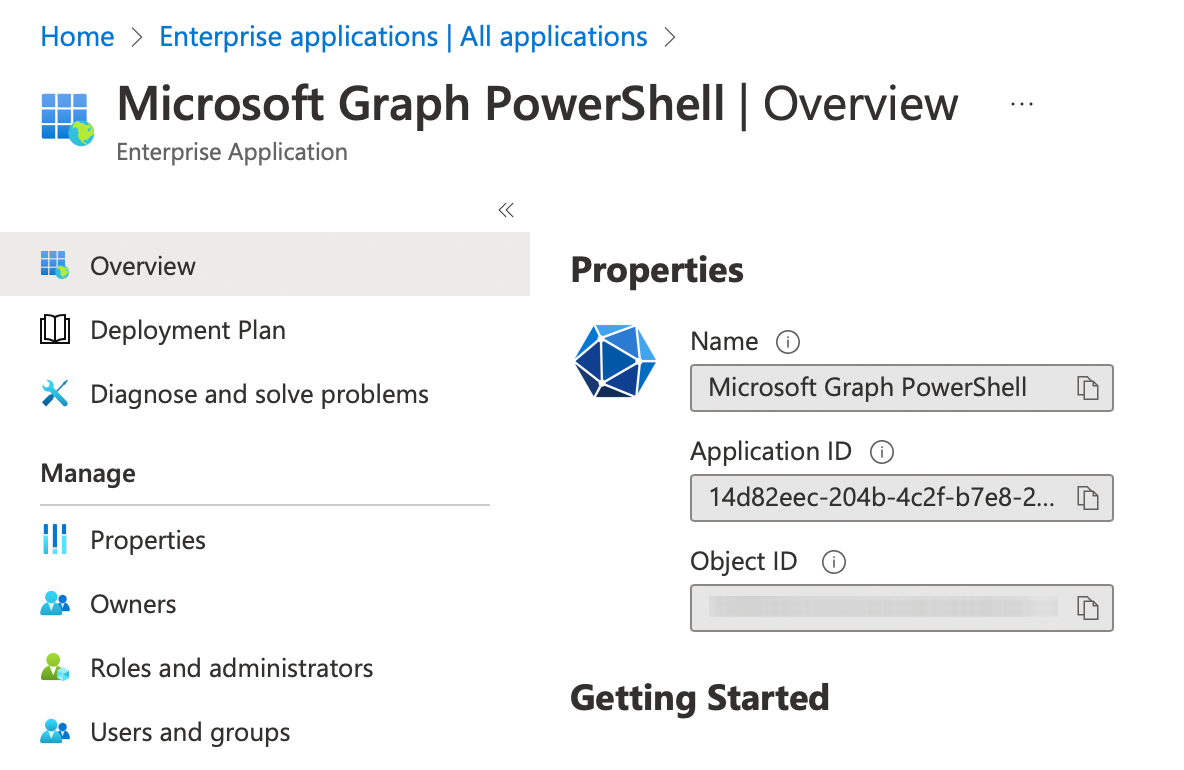Open the more options ellipsis menu
The height and width of the screenshot is (770, 1184).
pos(1022,103)
